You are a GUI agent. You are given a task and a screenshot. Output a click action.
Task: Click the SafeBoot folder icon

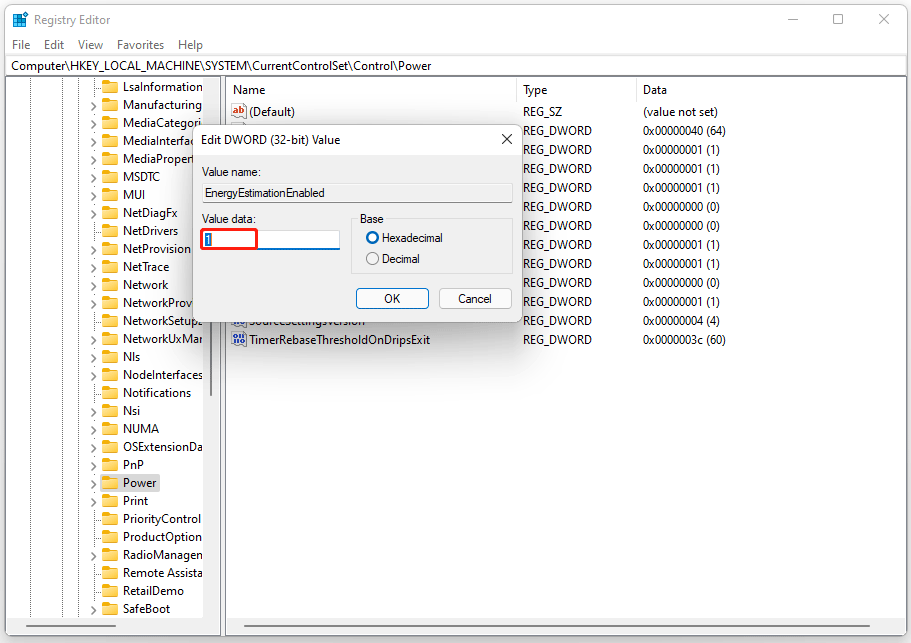(109, 609)
